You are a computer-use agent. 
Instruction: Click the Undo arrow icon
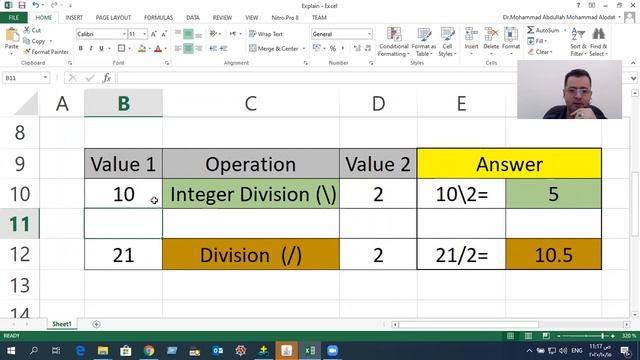36,5
